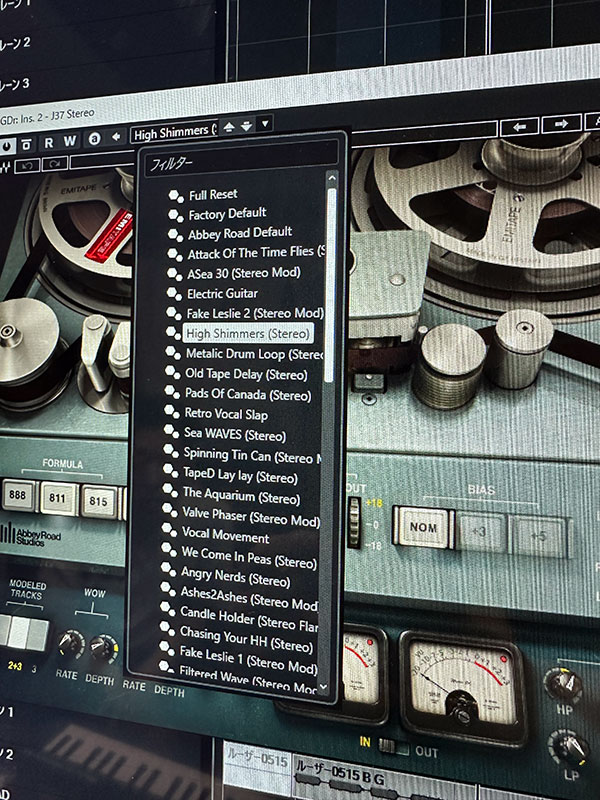The height and width of the screenshot is (800, 600).
Task: Click the Waves redo curved-arrow button
Action: pyautogui.click(x=55, y=164)
